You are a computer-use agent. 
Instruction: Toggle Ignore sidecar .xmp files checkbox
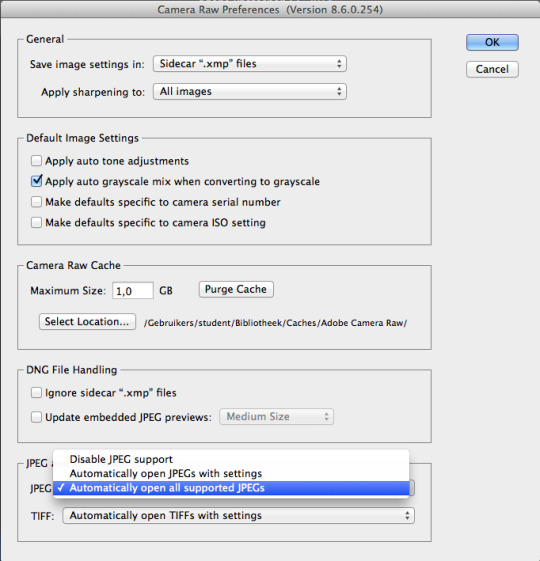(36, 392)
